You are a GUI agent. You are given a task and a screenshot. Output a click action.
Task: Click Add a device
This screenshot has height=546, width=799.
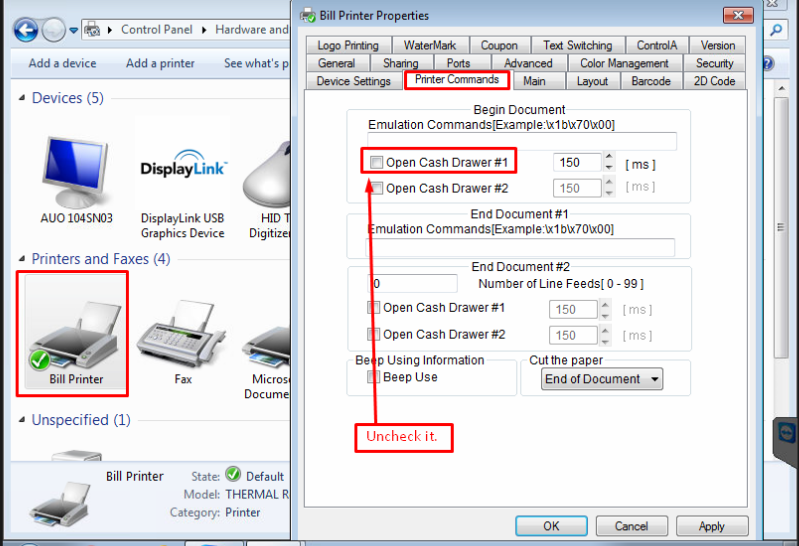click(62, 63)
